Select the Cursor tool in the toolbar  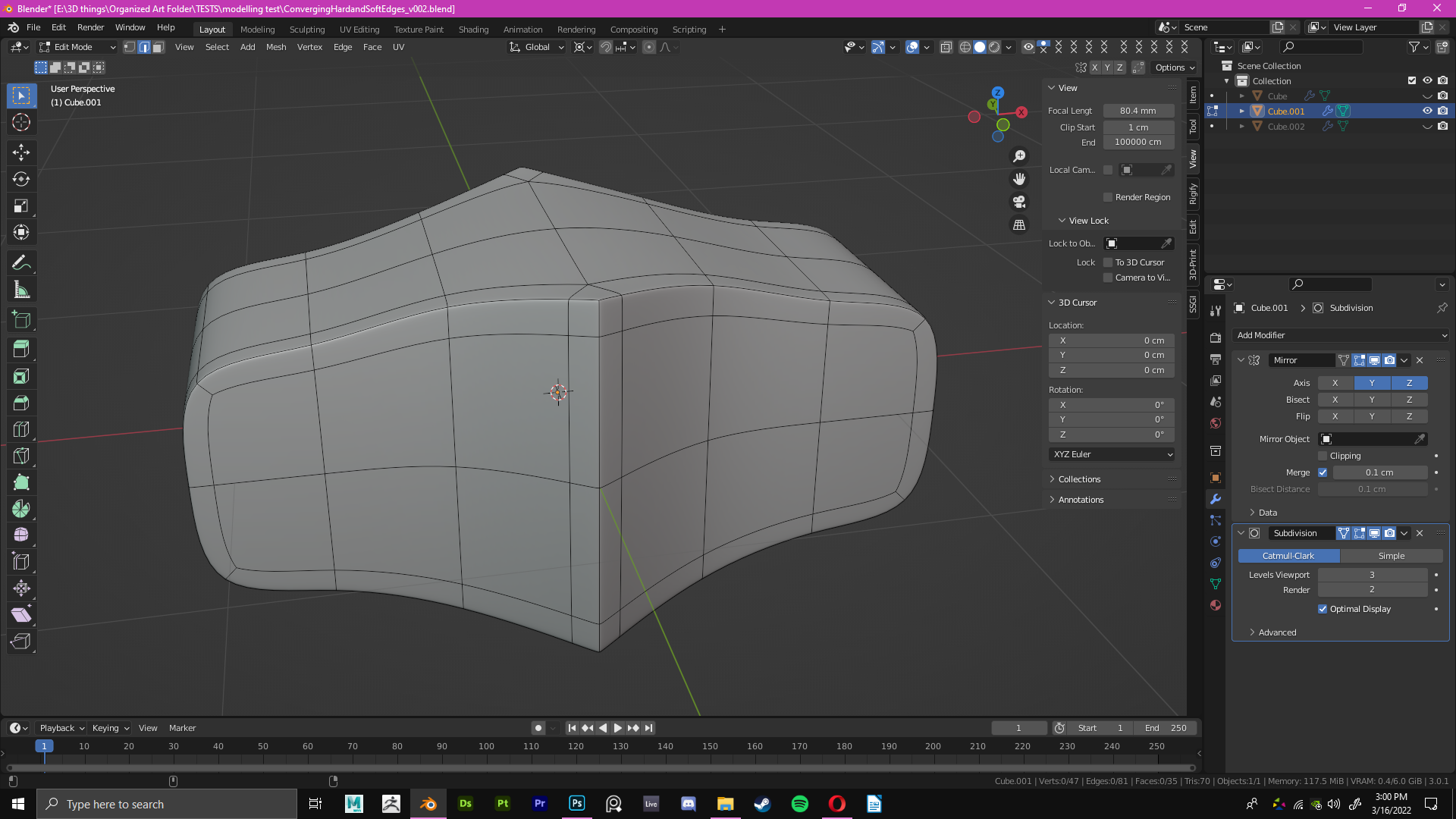coord(21,122)
